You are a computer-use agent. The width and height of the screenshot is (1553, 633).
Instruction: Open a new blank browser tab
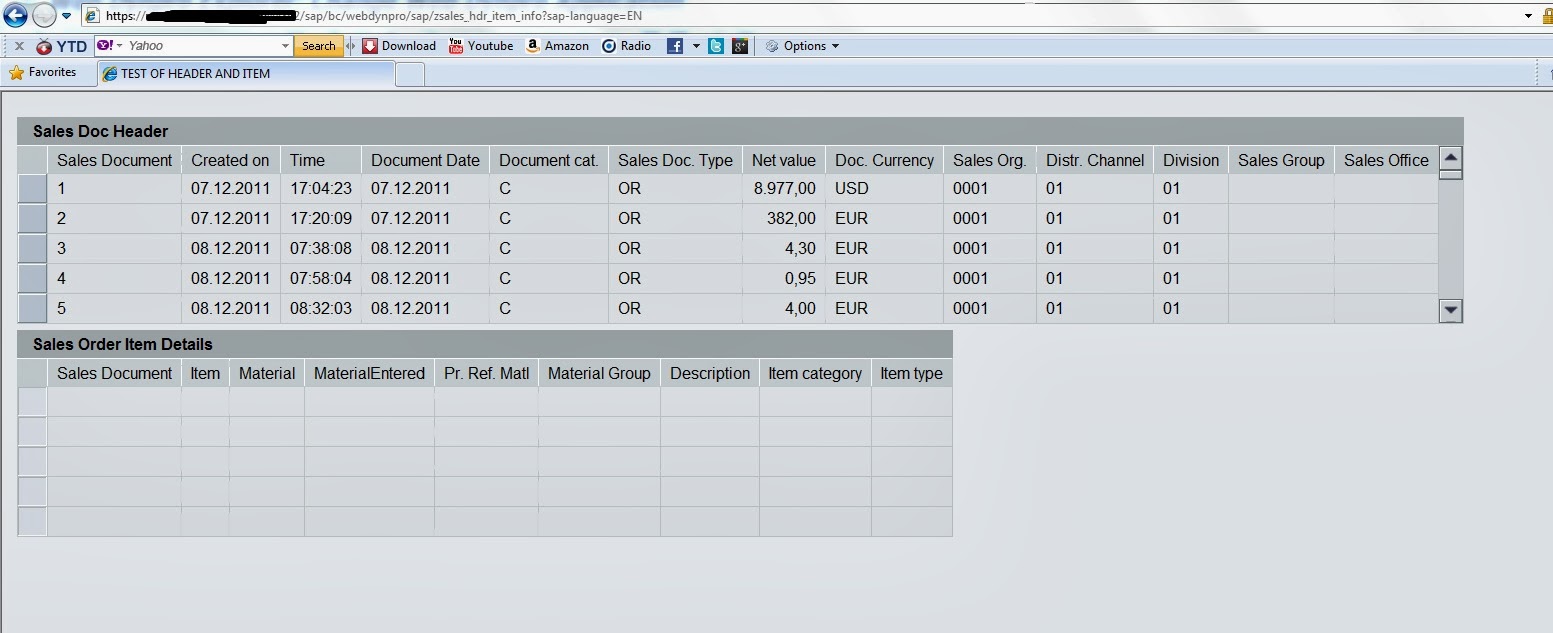pos(410,74)
